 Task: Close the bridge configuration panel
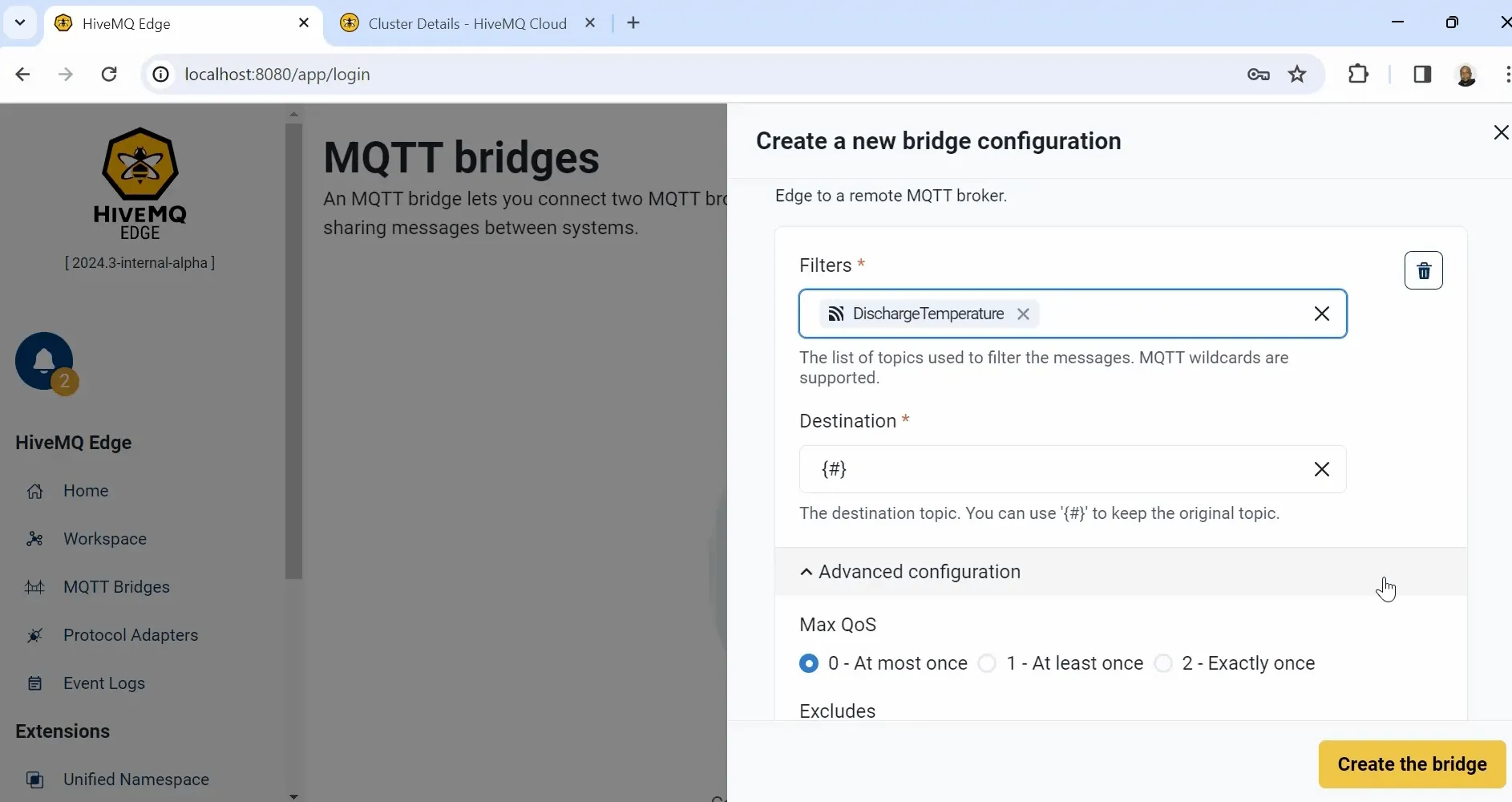coord(1501,132)
